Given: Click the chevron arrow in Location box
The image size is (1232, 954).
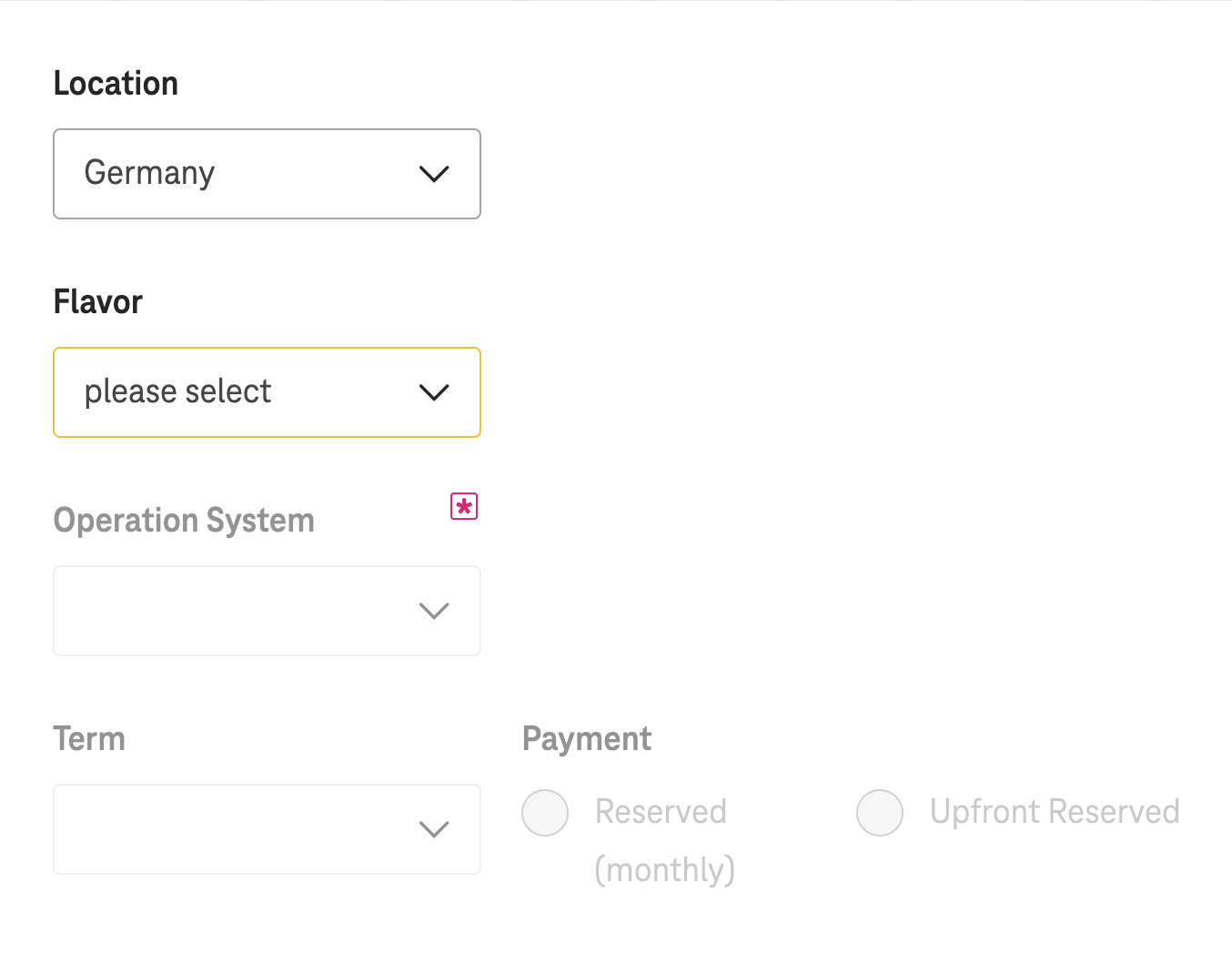Looking at the screenshot, I should (x=434, y=174).
